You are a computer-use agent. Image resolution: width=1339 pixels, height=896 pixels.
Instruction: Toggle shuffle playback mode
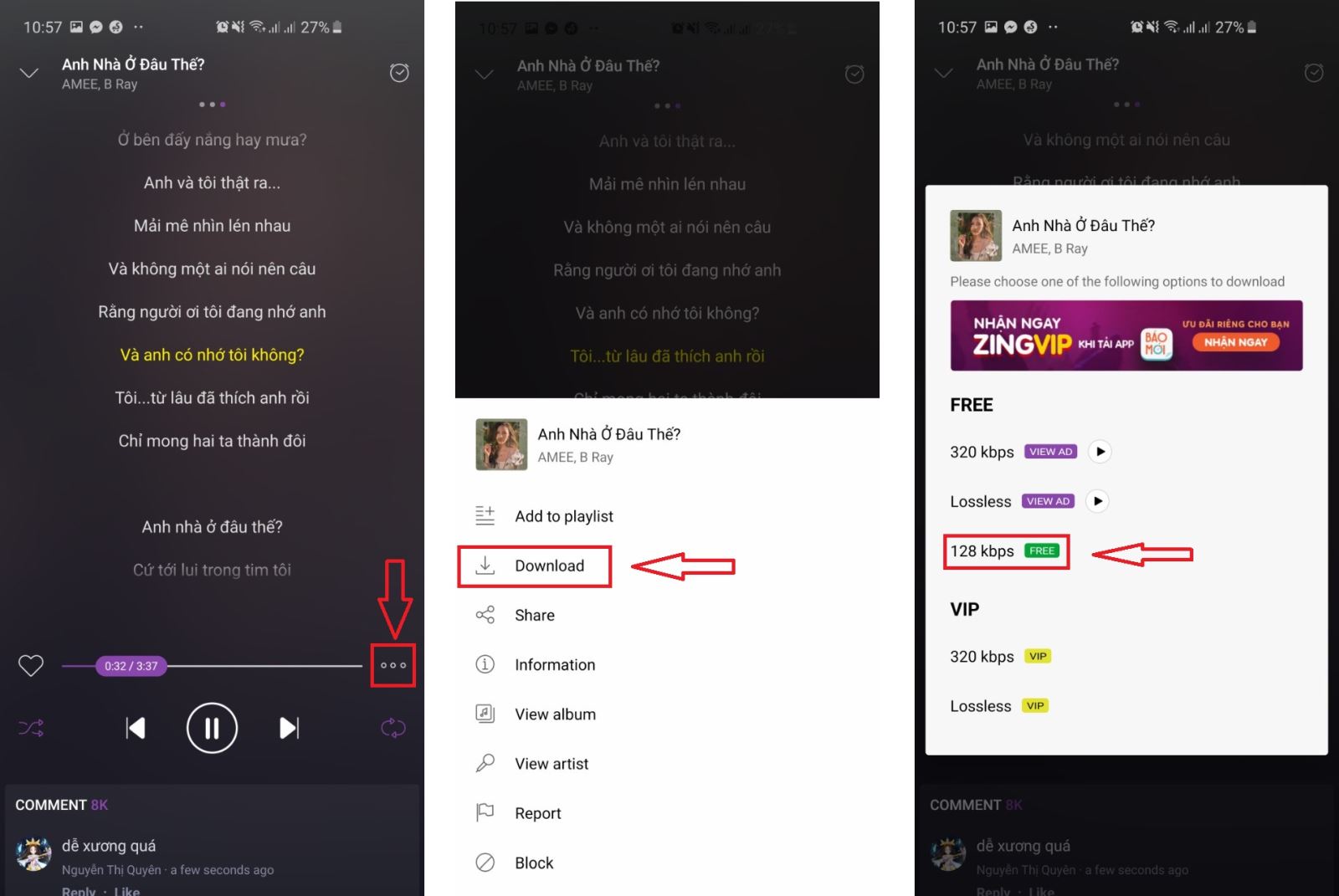pyautogui.click(x=31, y=728)
